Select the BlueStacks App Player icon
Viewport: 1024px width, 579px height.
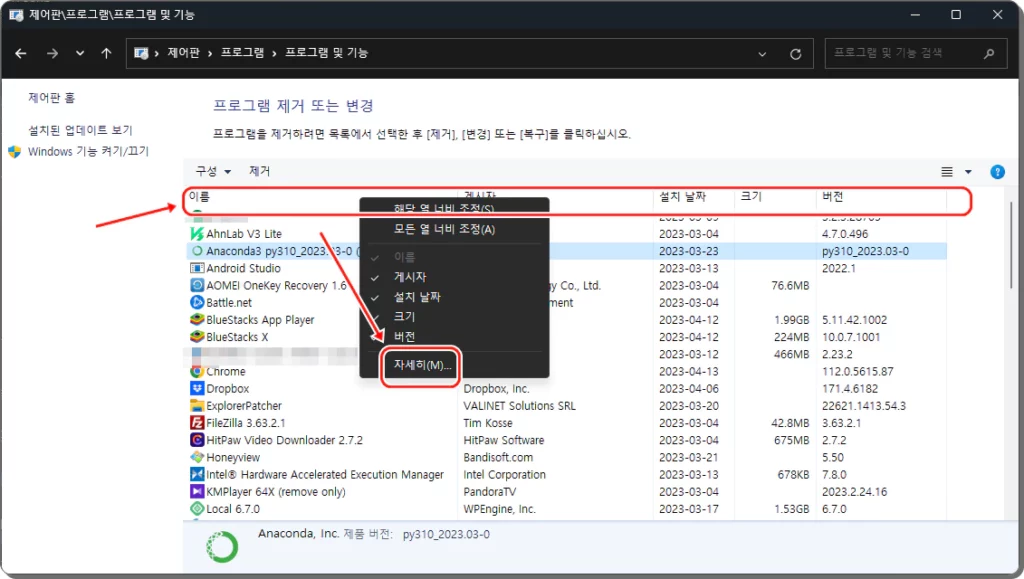tap(197, 320)
